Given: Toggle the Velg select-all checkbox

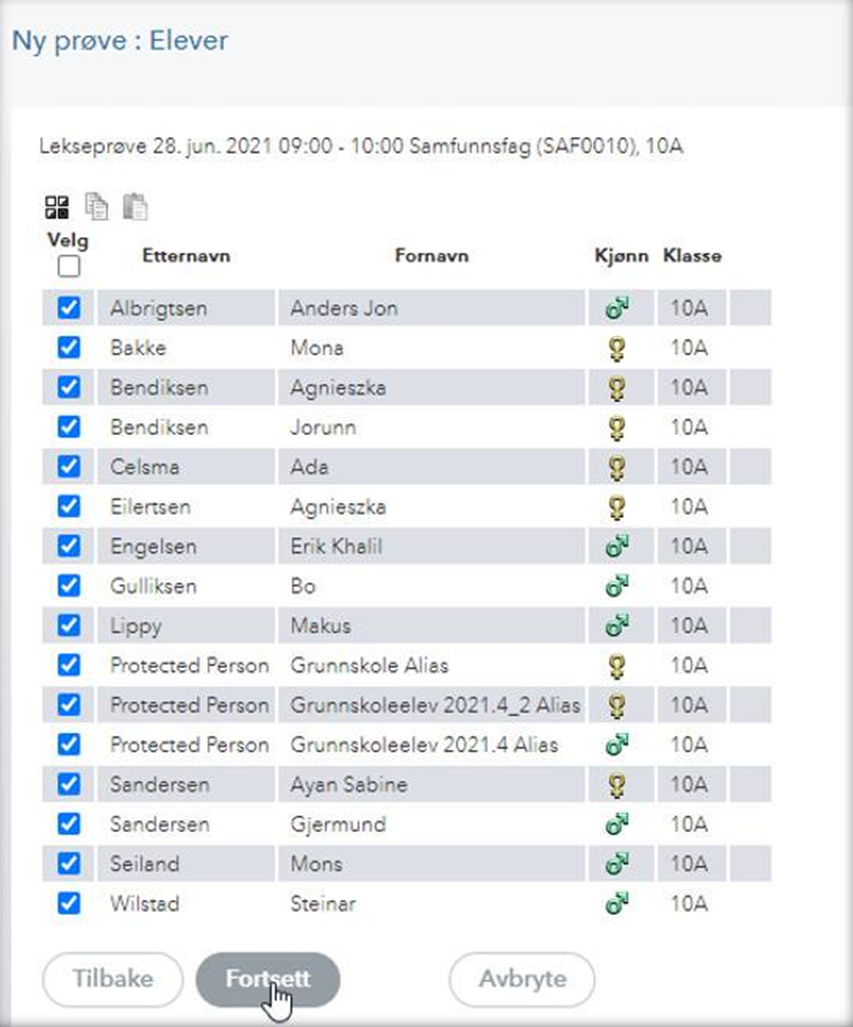Looking at the screenshot, I should coord(68,267).
